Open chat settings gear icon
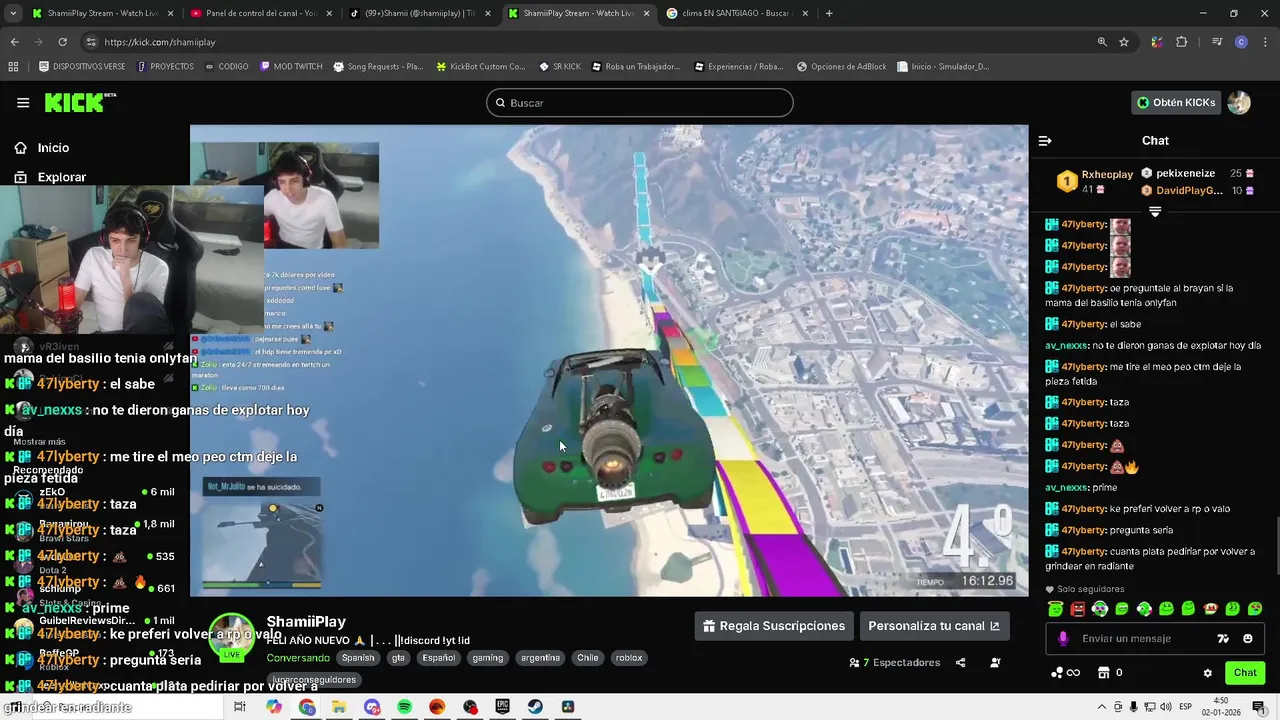Image resolution: width=1280 pixels, height=720 pixels. click(1207, 673)
